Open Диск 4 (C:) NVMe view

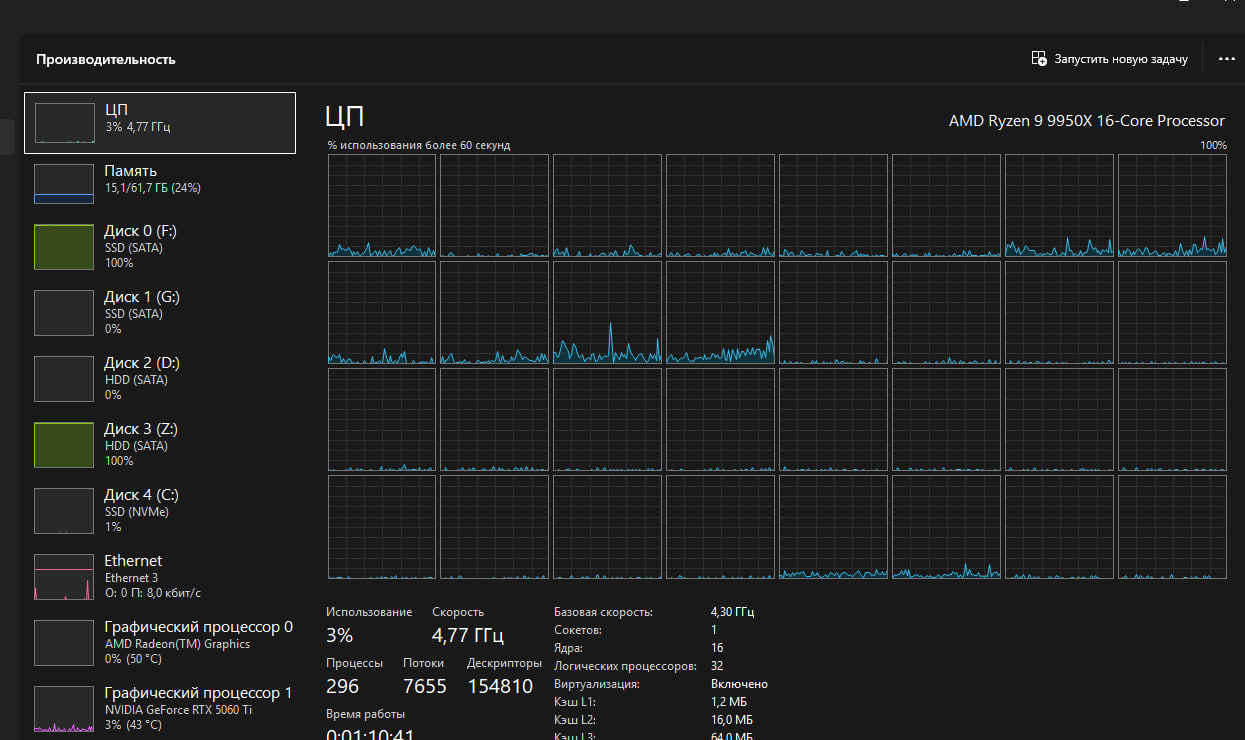tap(160, 510)
